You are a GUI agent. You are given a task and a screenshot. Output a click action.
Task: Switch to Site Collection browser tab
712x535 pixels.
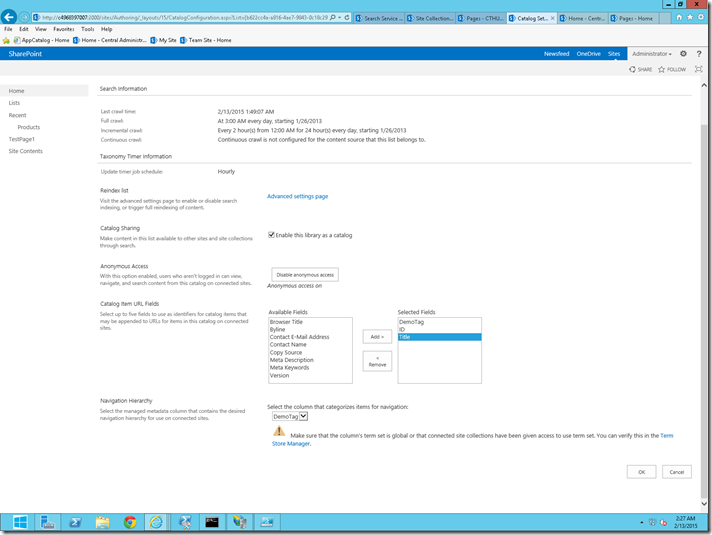[x=430, y=18]
